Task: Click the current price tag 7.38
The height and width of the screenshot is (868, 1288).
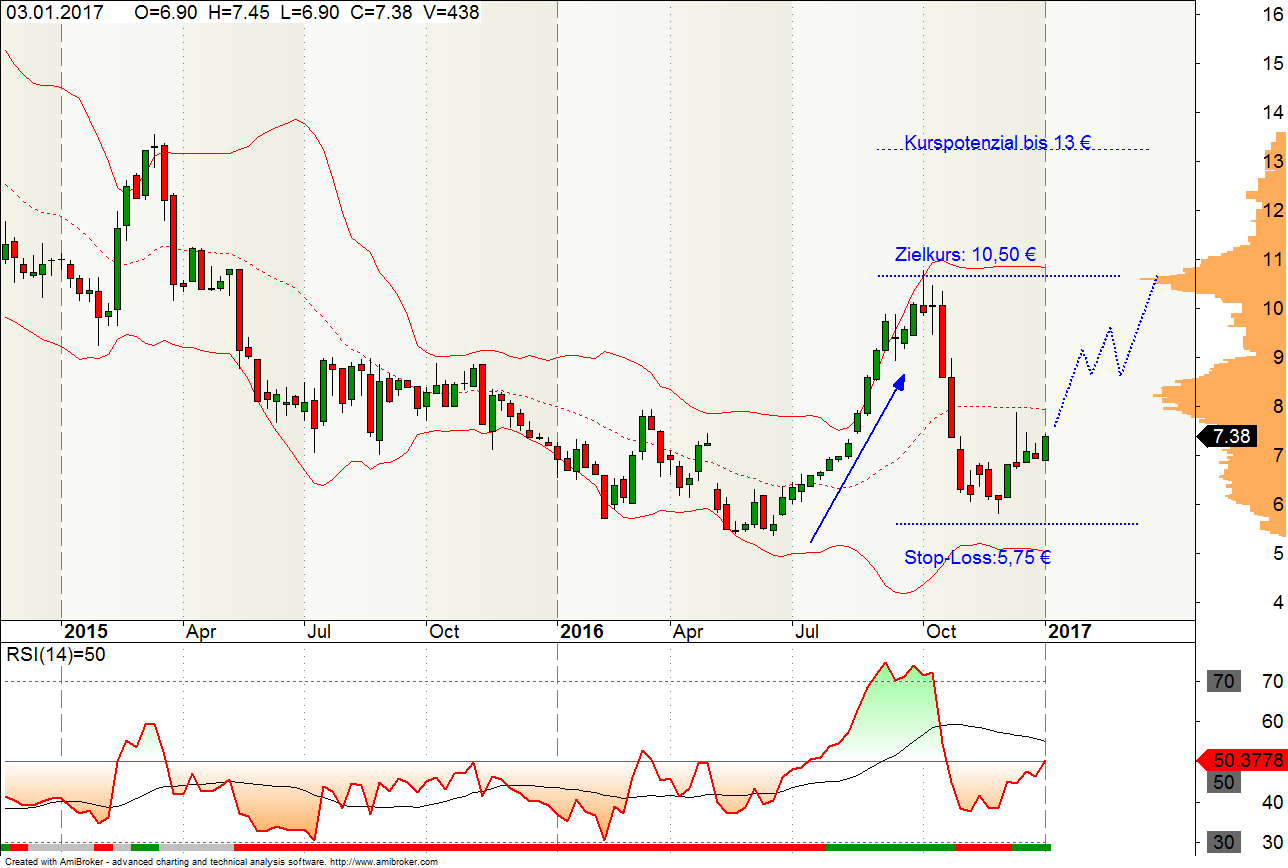Action: point(1226,437)
